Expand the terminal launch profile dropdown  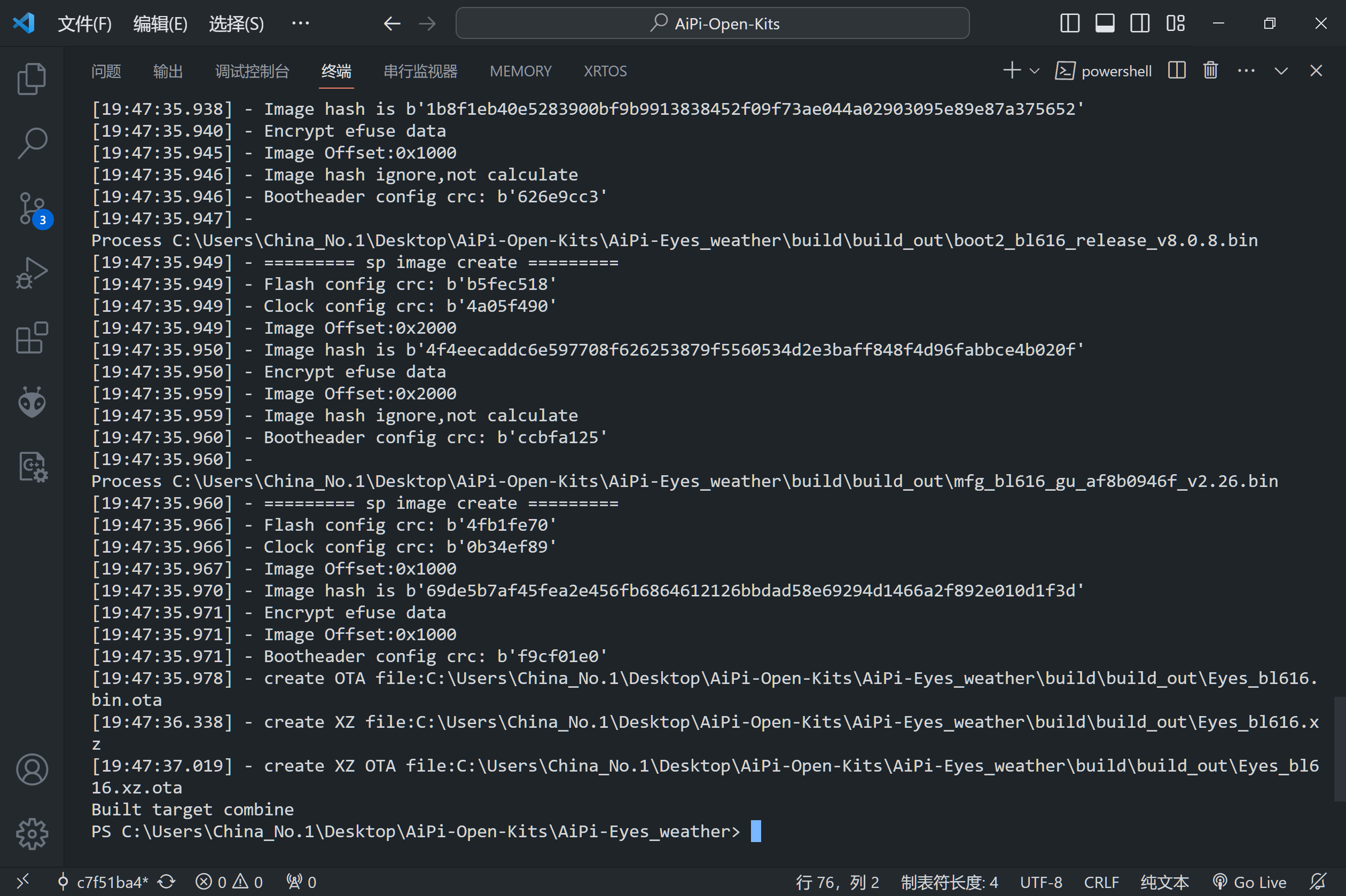point(1034,72)
